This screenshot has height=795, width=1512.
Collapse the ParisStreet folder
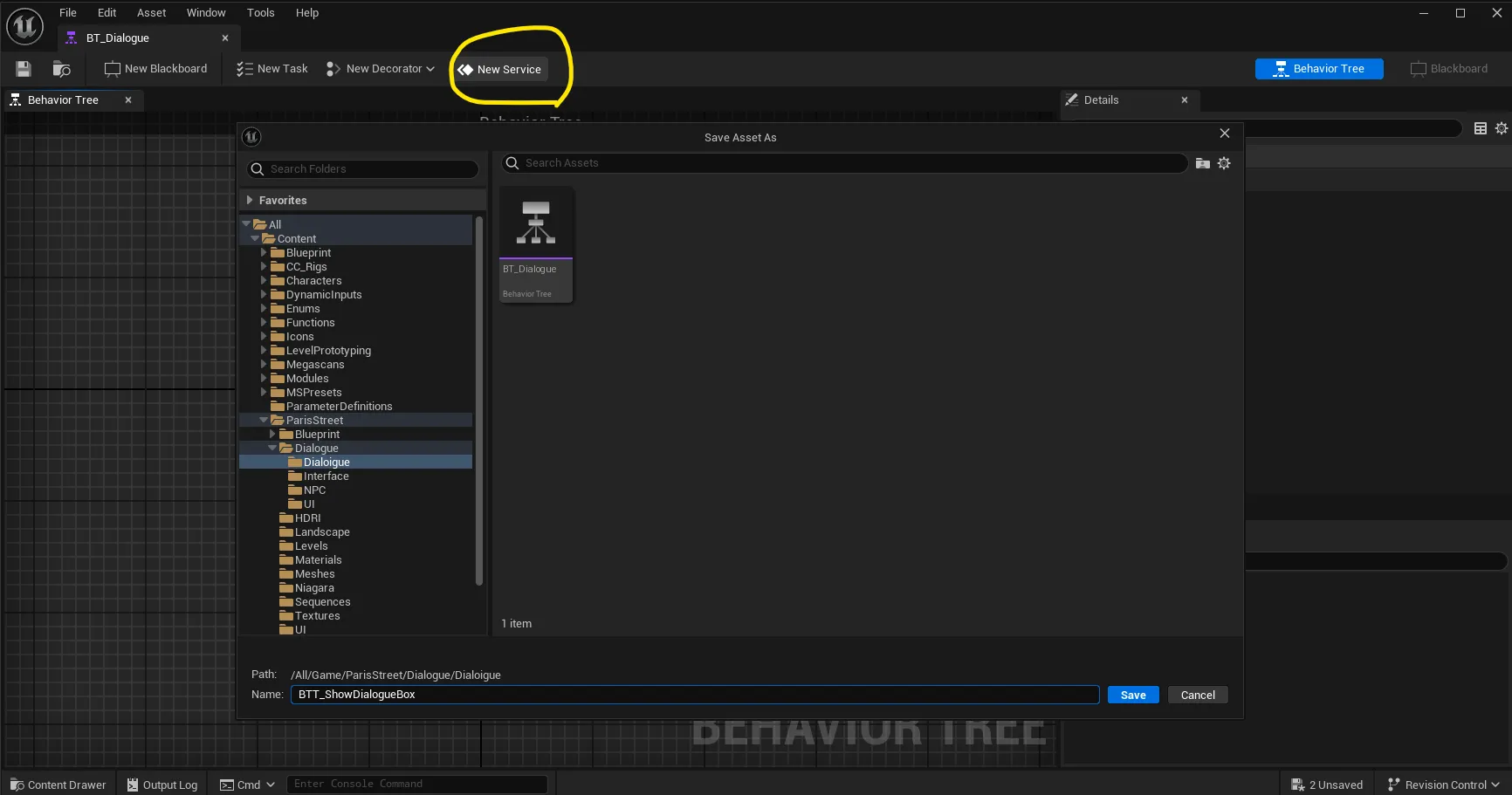[264, 420]
